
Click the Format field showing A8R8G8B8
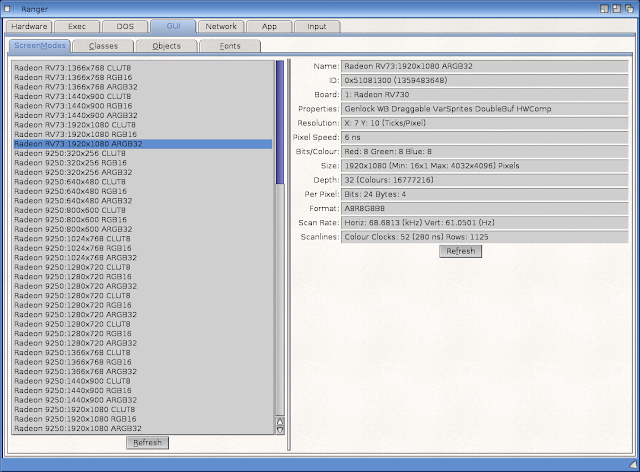tap(484, 209)
